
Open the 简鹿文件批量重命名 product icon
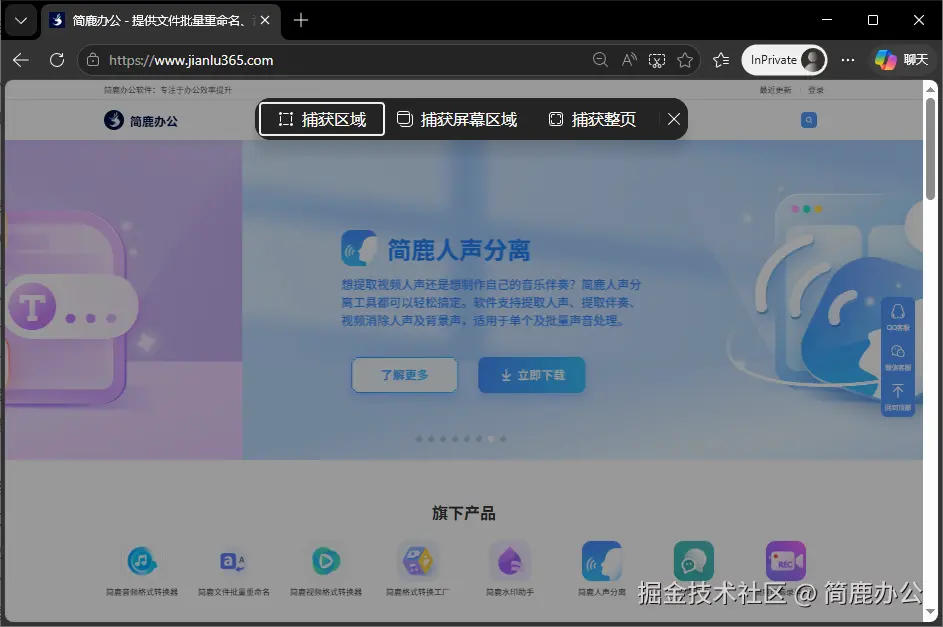(x=233, y=560)
